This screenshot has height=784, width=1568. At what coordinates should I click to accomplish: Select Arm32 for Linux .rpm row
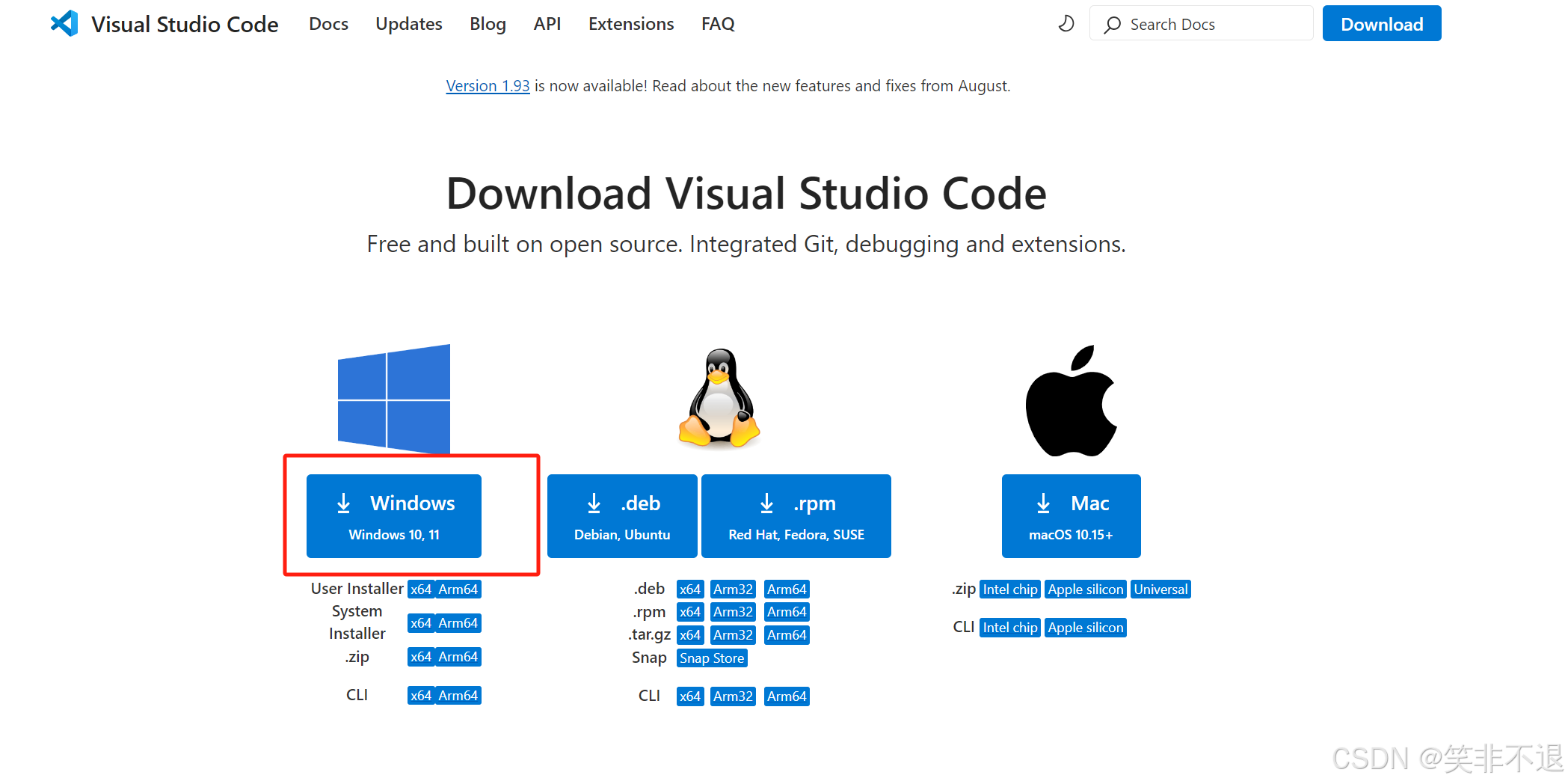point(733,612)
